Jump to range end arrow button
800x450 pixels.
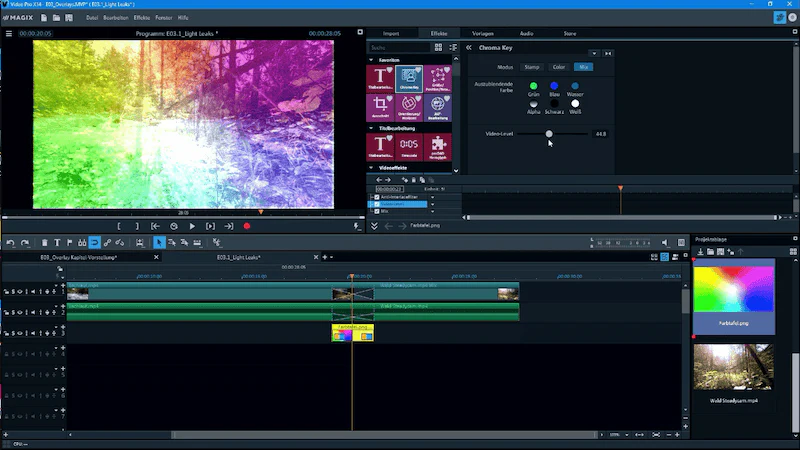229,227
